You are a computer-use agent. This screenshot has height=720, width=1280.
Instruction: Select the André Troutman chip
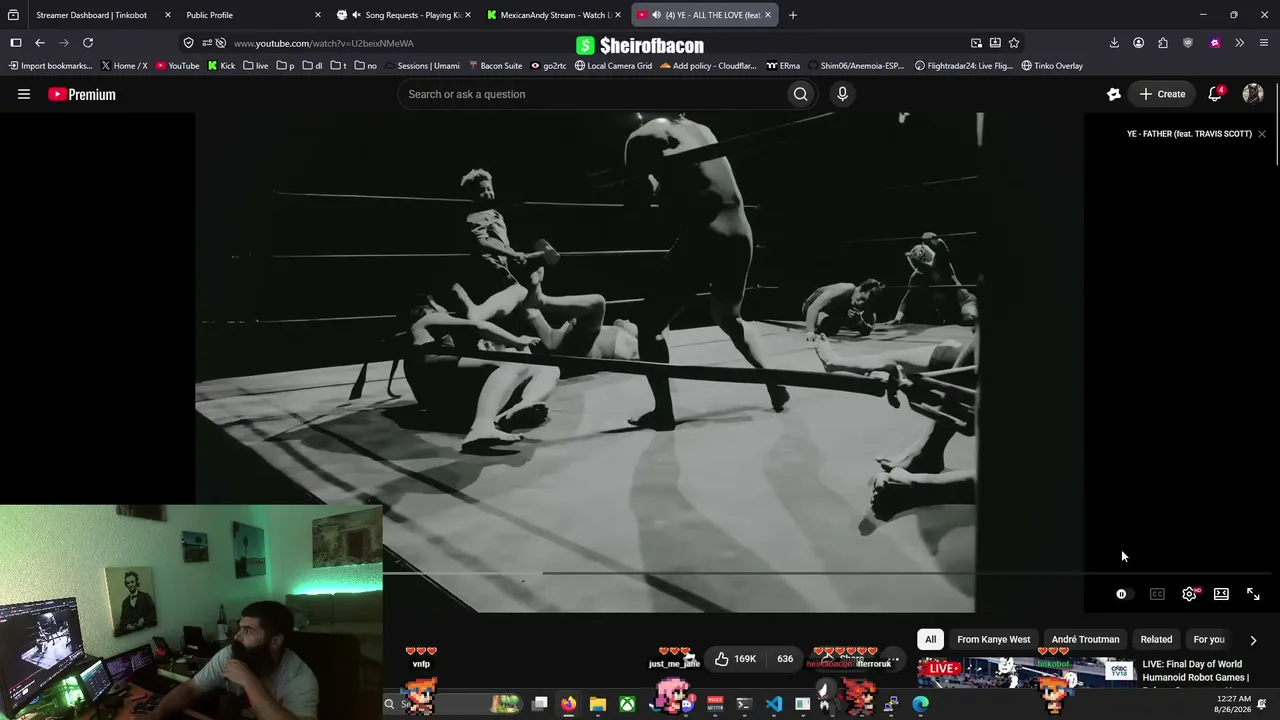pos(1085,640)
